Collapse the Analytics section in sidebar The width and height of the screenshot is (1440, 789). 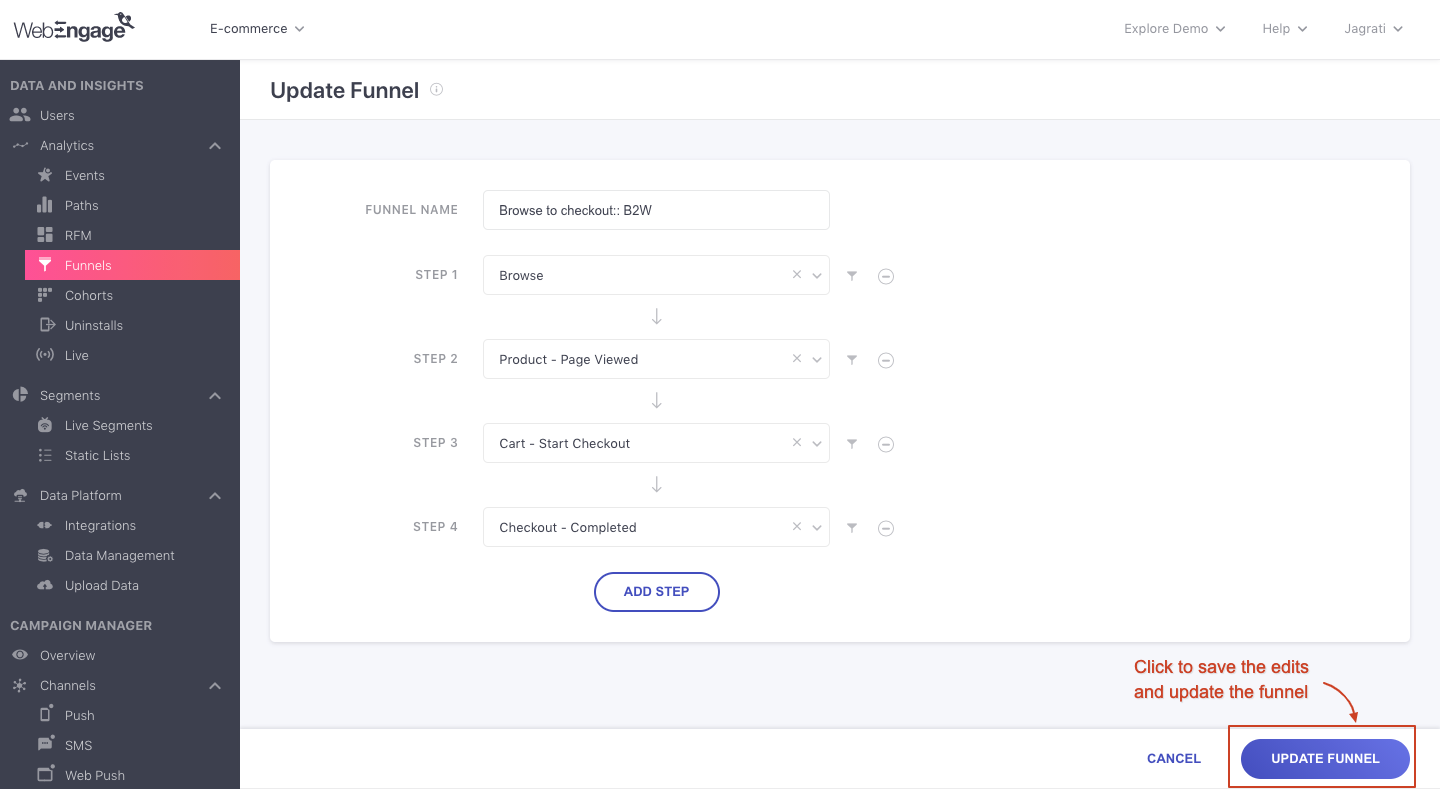click(215, 146)
